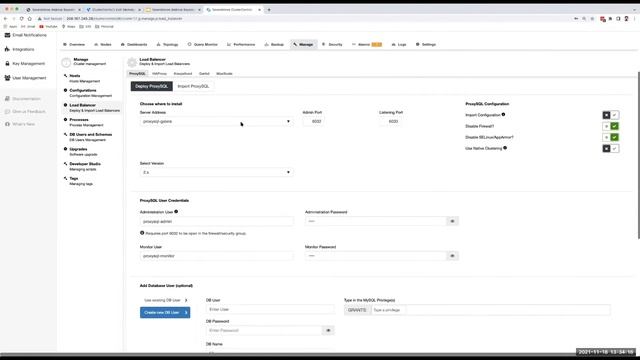The width and height of the screenshot is (640, 360).
Task: Toggle the Disable Firewall switch
Action: [x=611, y=127]
